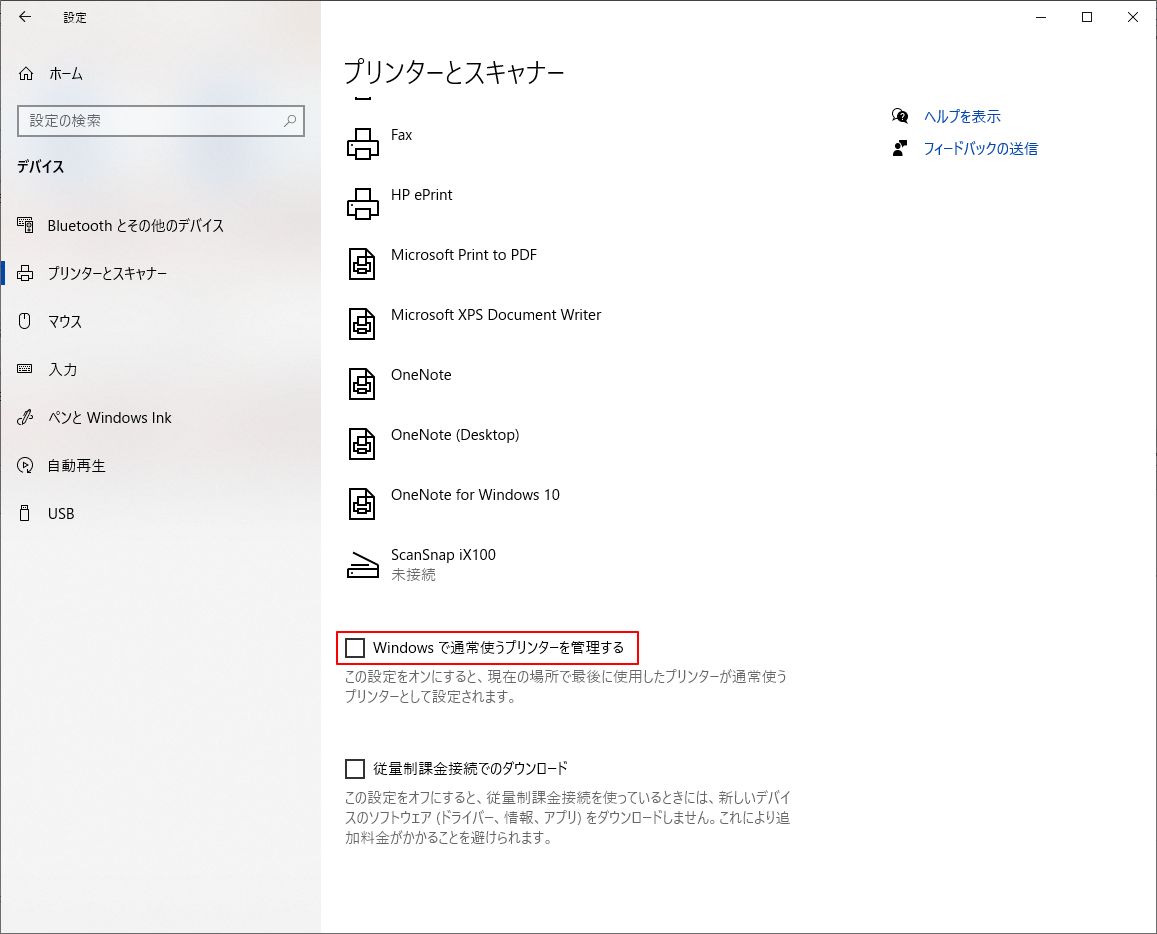Click the Fax printer icon
This screenshot has width=1157, height=934.
362,144
